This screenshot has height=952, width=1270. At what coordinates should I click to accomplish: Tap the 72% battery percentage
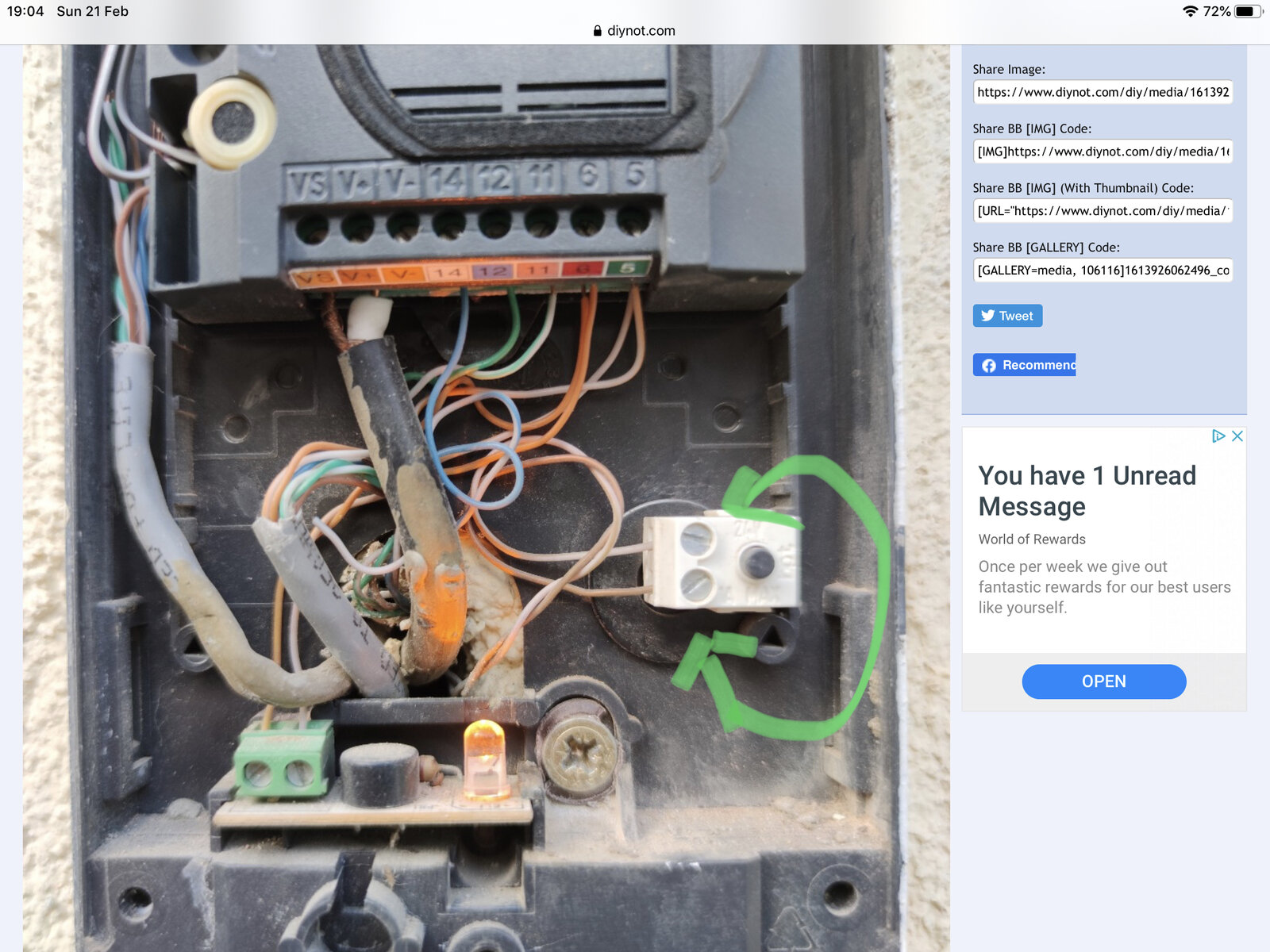(x=1216, y=11)
